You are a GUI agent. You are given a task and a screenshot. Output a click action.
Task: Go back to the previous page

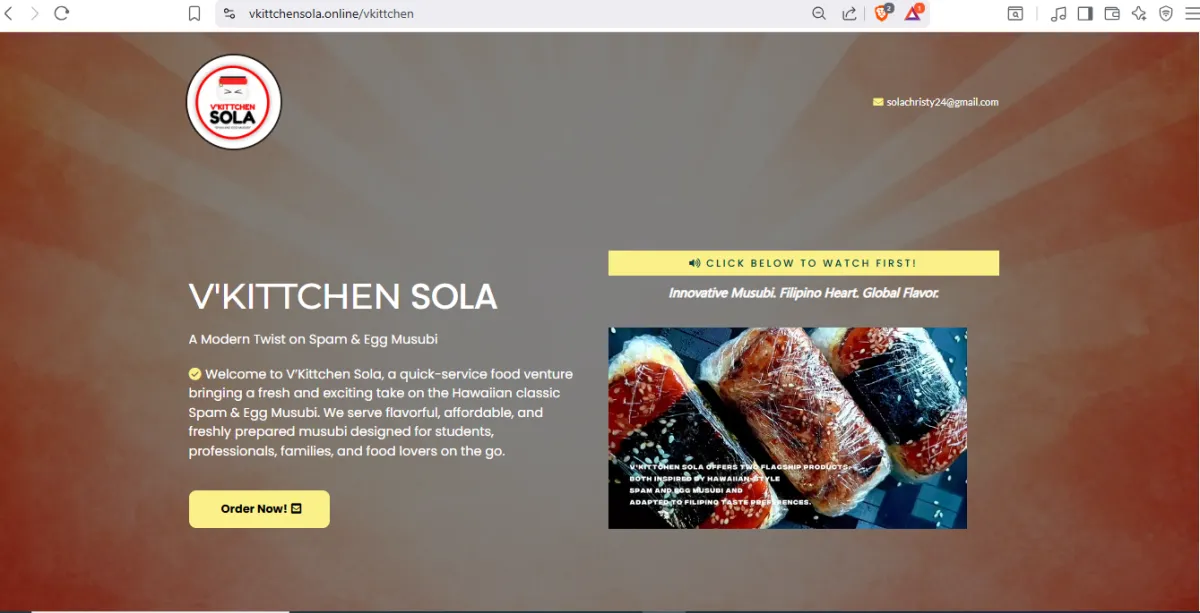click(7, 13)
